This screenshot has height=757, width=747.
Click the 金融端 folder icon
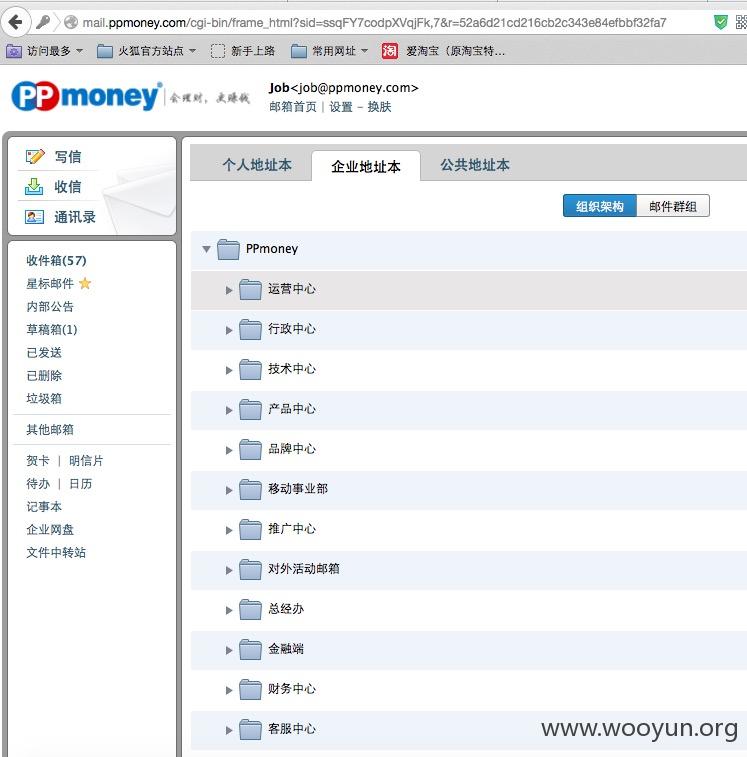coord(250,650)
